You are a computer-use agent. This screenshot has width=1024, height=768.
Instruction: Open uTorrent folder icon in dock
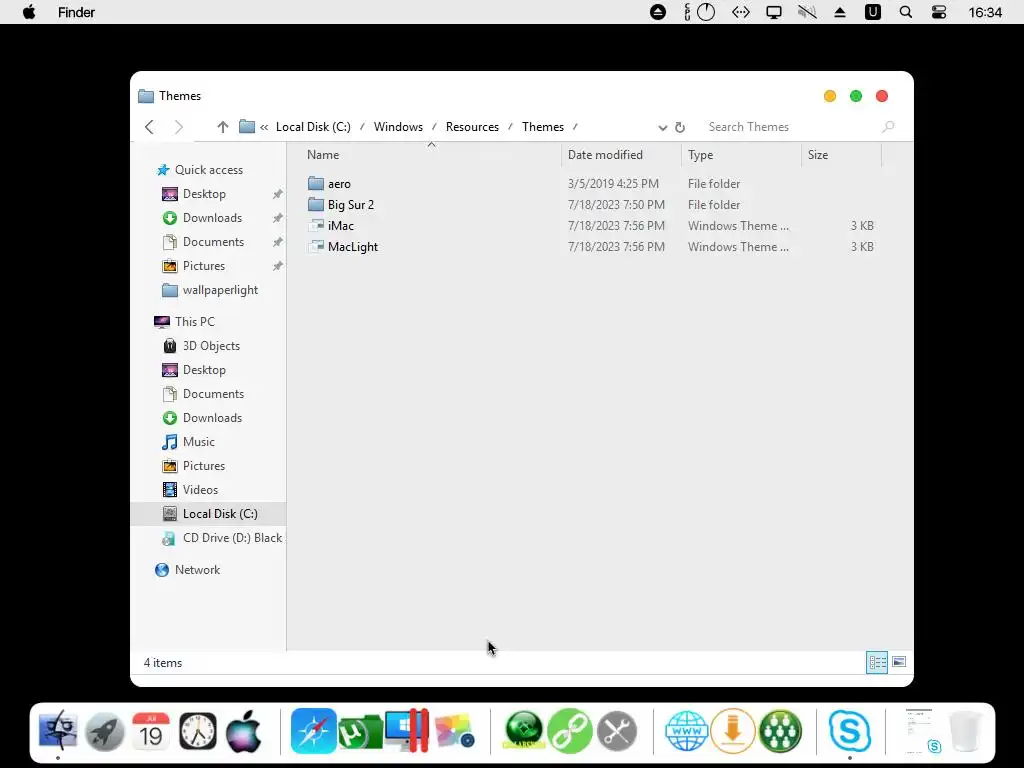click(360, 731)
